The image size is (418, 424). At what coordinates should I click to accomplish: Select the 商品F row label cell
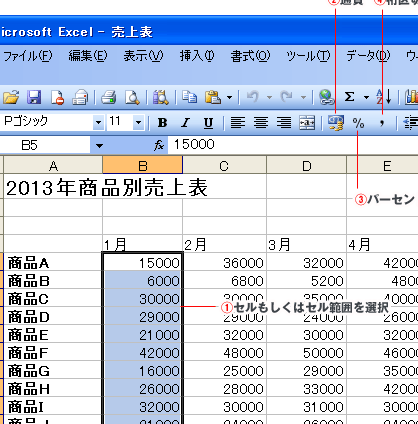[x=53, y=352]
